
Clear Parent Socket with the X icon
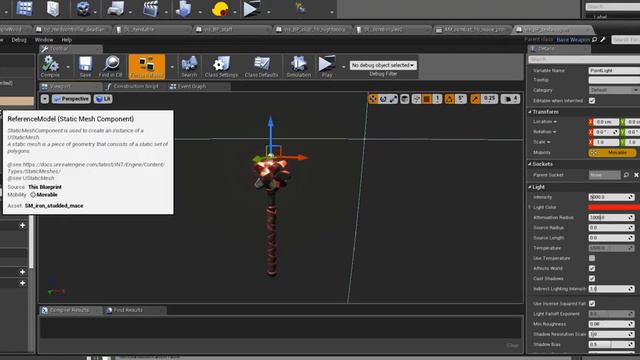click(636, 175)
